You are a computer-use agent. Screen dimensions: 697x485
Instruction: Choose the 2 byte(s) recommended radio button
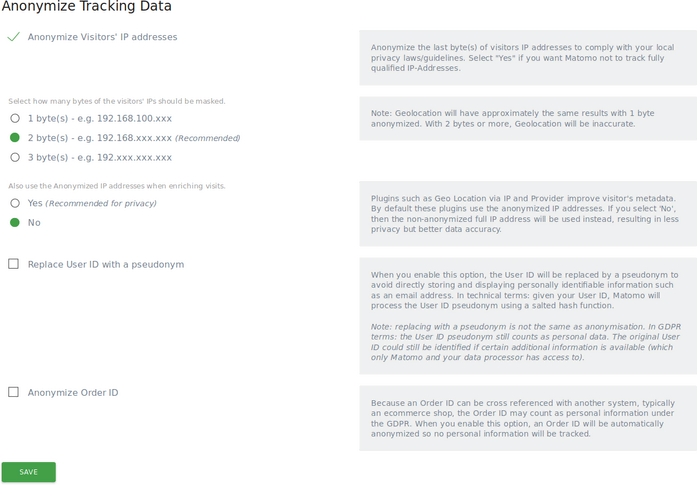click(x=15, y=138)
